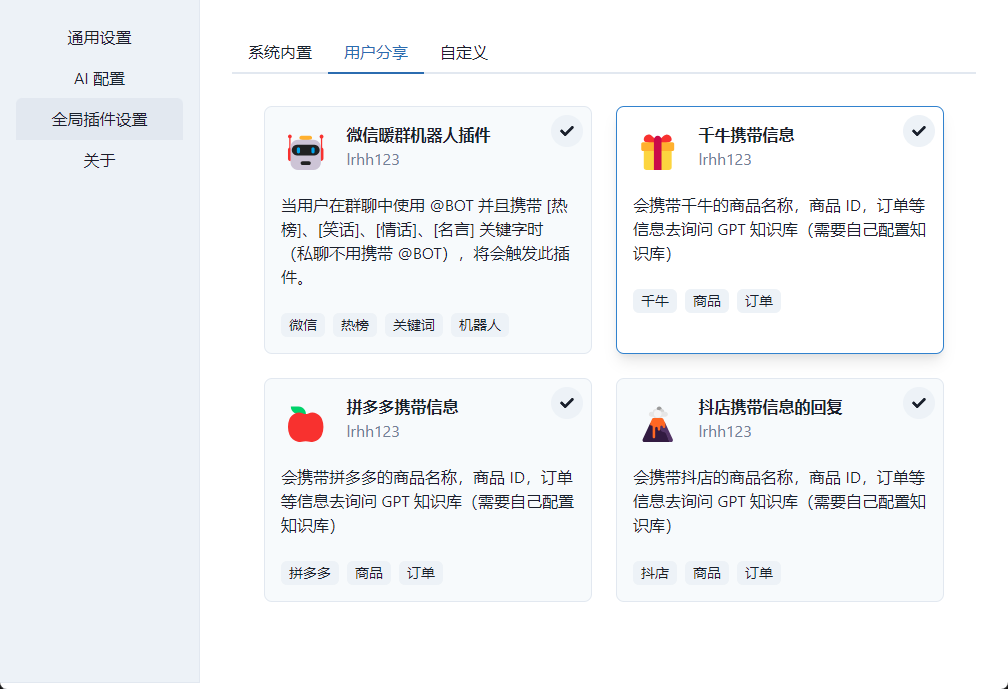Switch to the 系统内置 tab
This screenshot has height=689, width=1008.
point(278,53)
